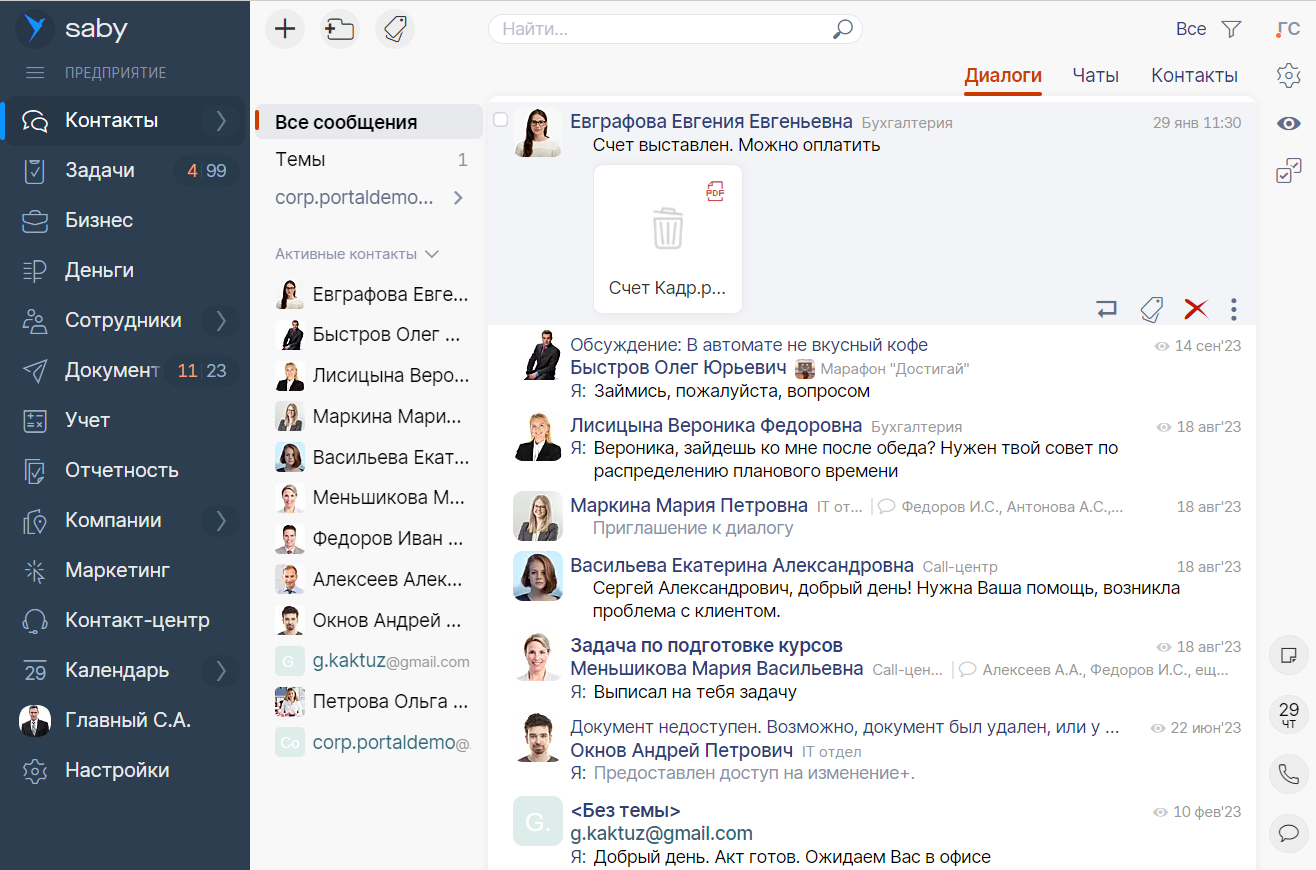This screenshot has width=1316, height=870.
Task: Tick the checkbox beside Евграфова Евгения message
Action: click(x=501, y=120)
